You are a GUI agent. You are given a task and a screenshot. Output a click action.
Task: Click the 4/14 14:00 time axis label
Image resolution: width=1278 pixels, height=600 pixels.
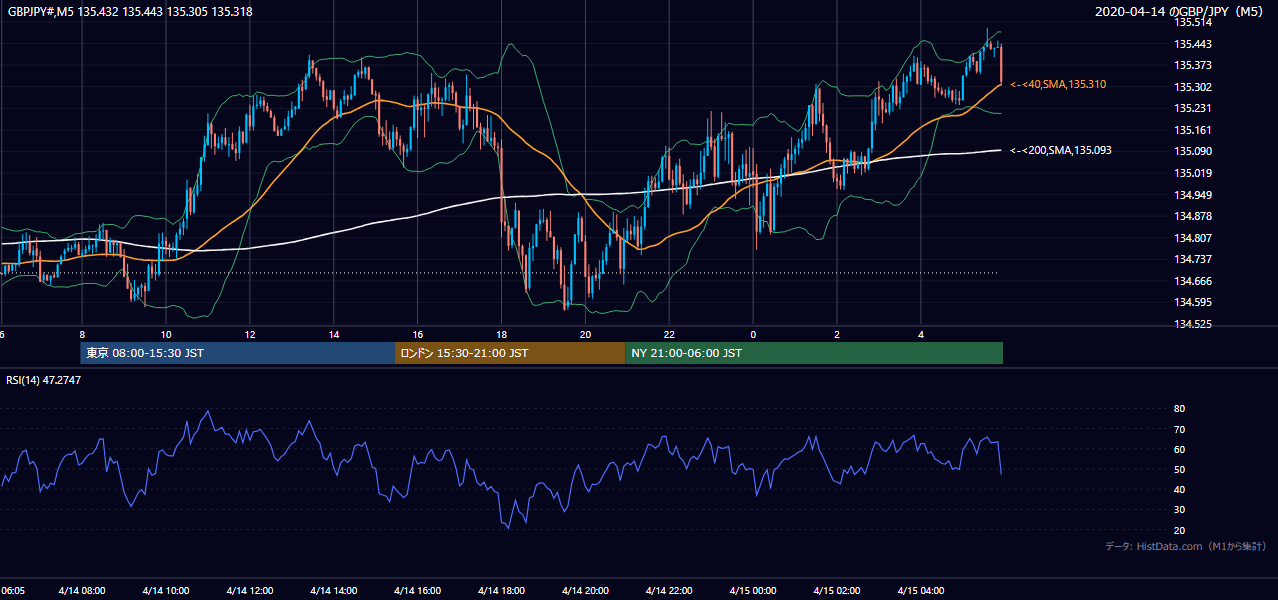coord(334,590)
